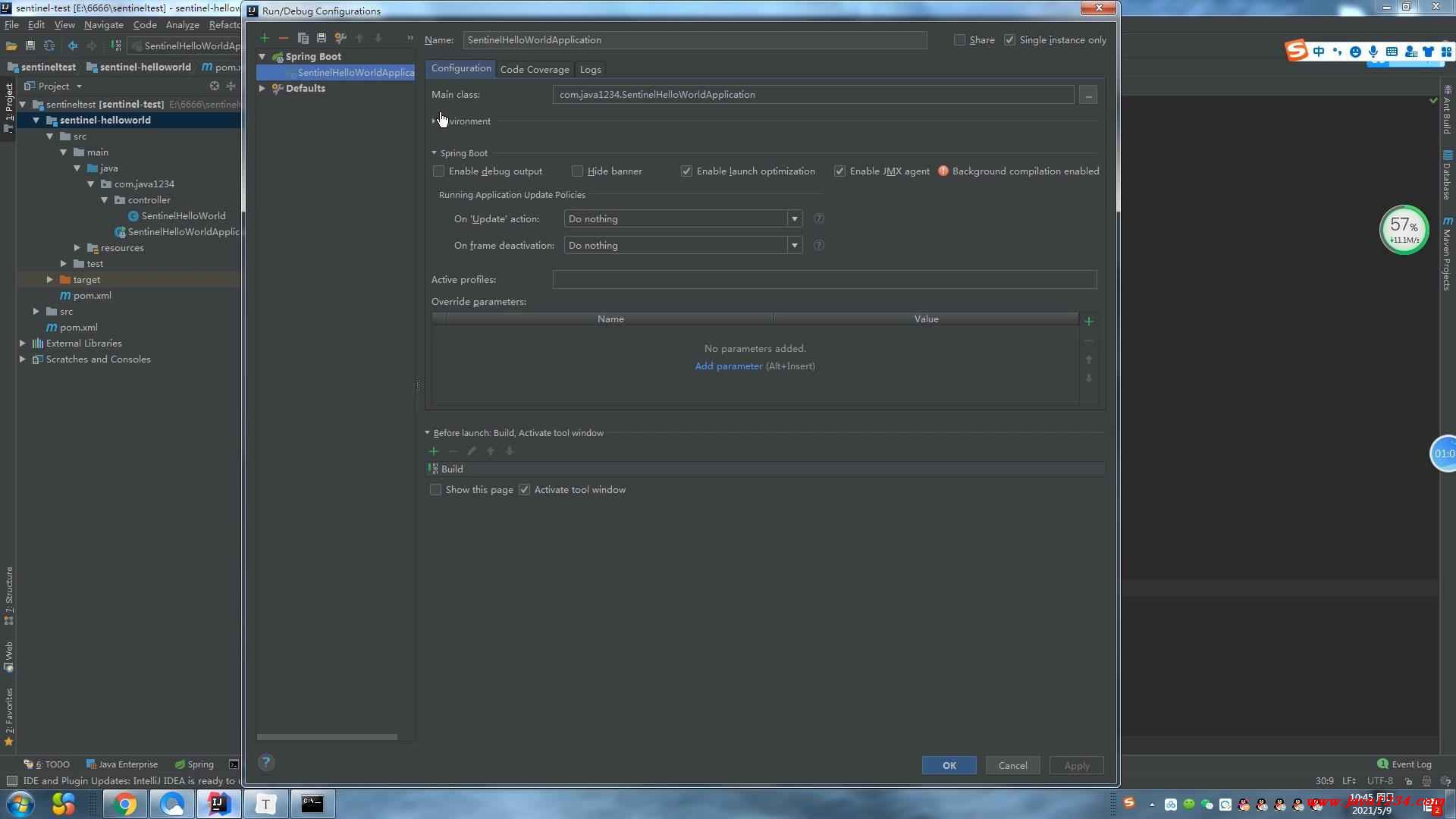Open help for On frame deactivation
1456x819 pixels.
pos(819,246)
